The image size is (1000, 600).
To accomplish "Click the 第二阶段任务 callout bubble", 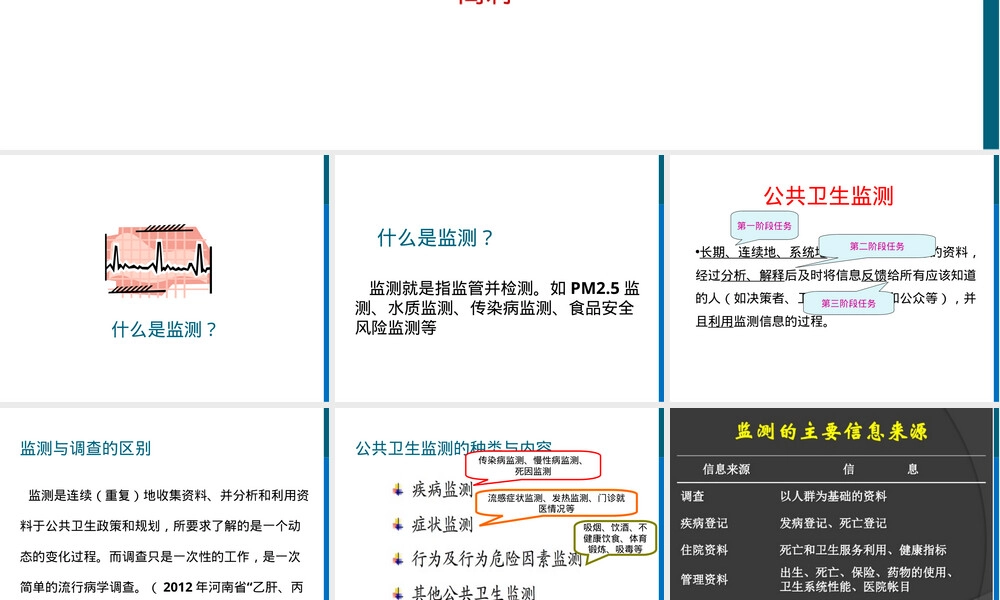I will (876, 246).
